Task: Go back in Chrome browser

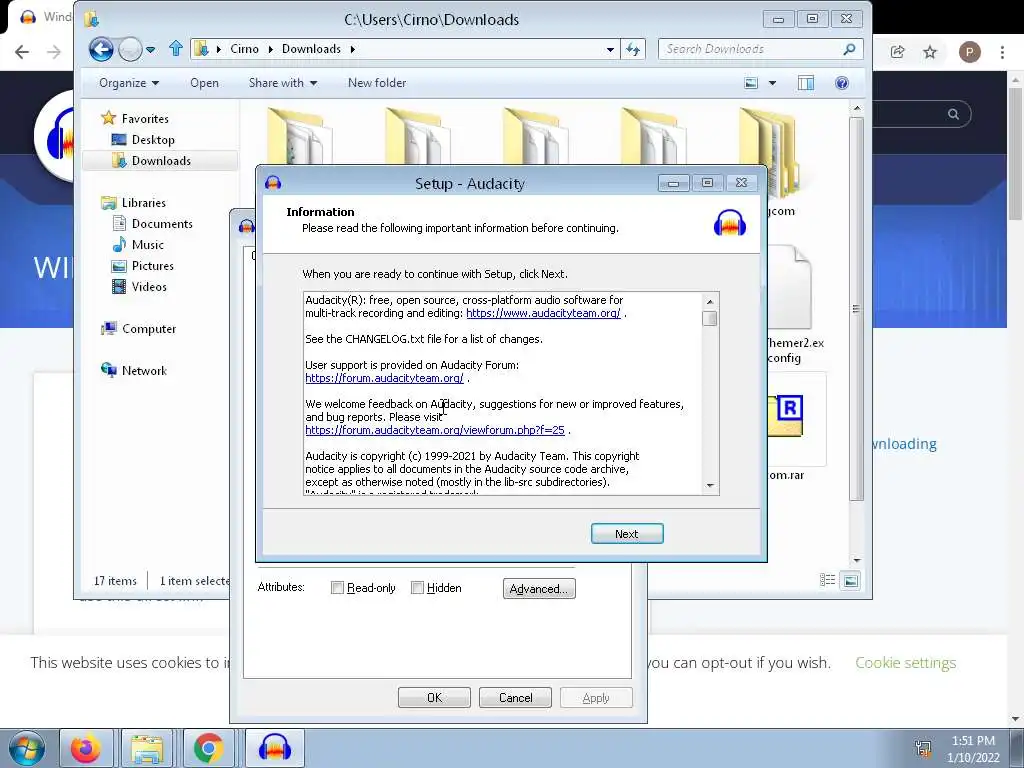Action: pos(22,52)
